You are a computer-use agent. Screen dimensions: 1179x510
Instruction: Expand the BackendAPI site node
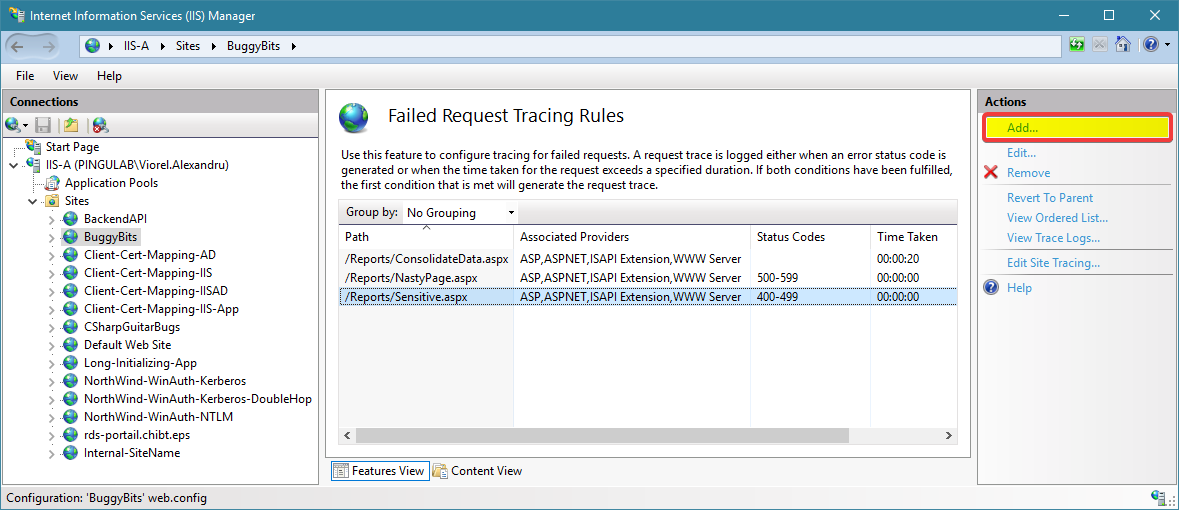pyautogui.click(x=51, y=219)
